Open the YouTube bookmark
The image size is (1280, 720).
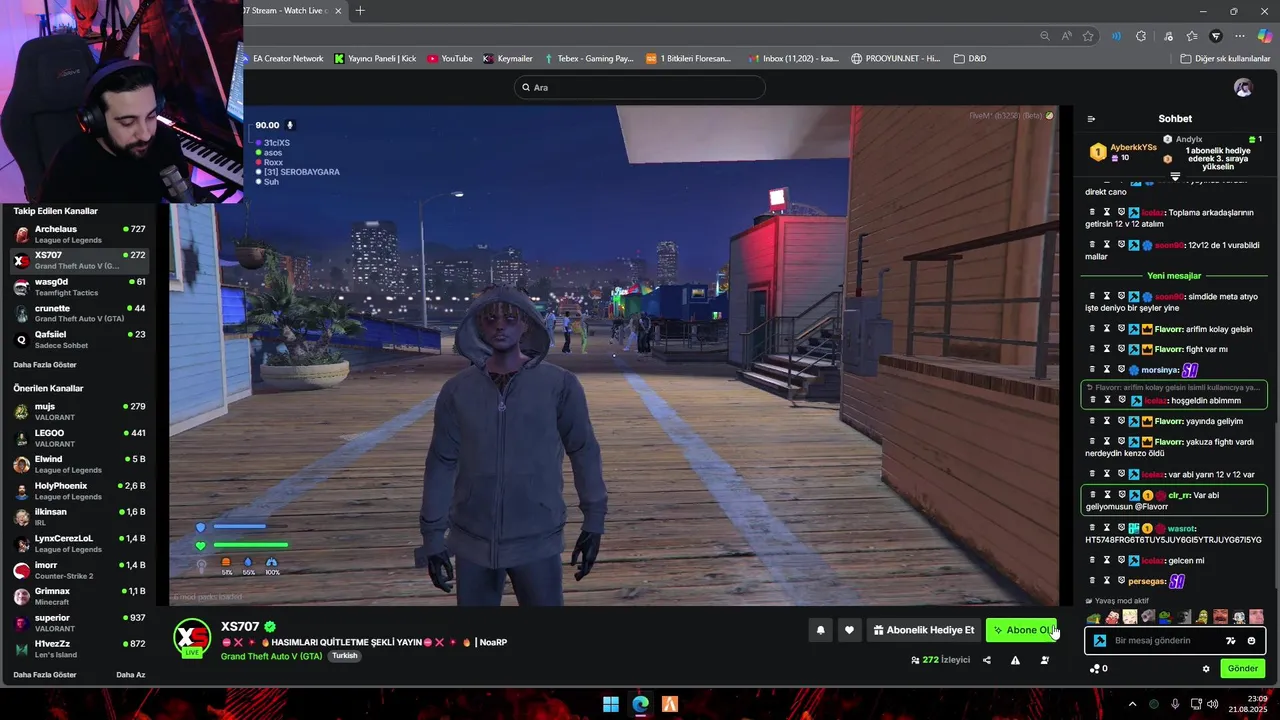[449, 59]
